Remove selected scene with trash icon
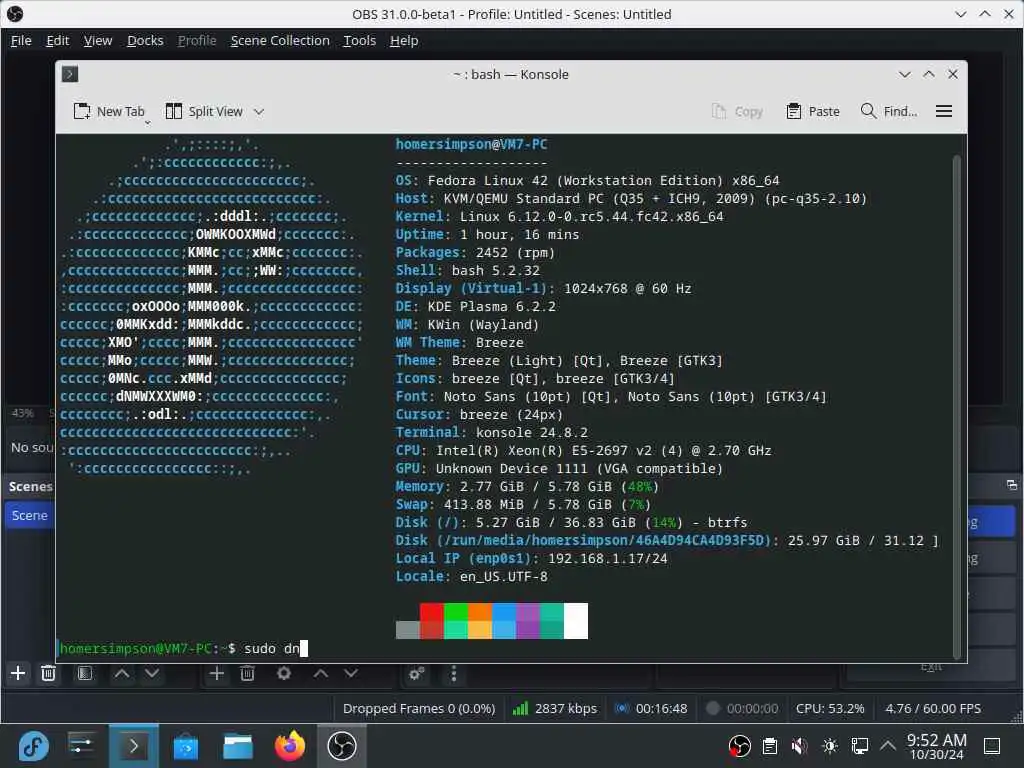The image size is (1024, 768). tap(48, 673)
